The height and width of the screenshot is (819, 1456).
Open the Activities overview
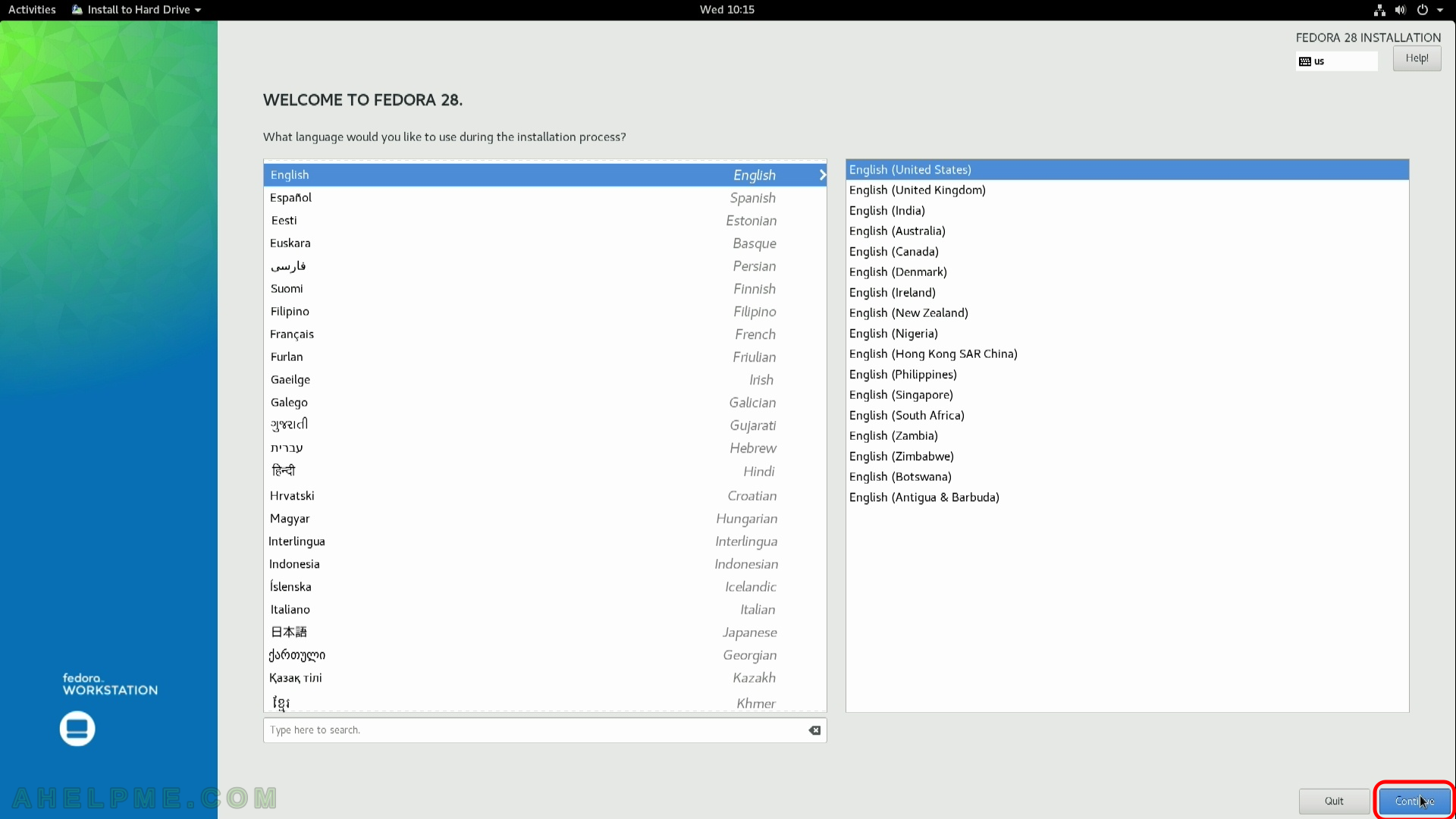pos(32,10)
